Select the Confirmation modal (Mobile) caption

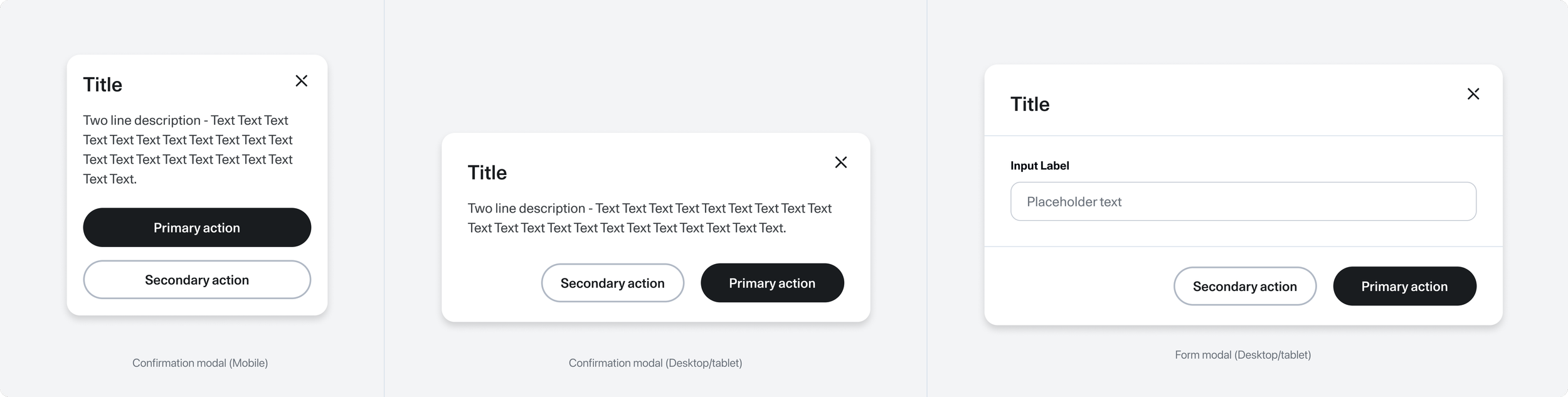pyautogui.click(x=199, y=363)
